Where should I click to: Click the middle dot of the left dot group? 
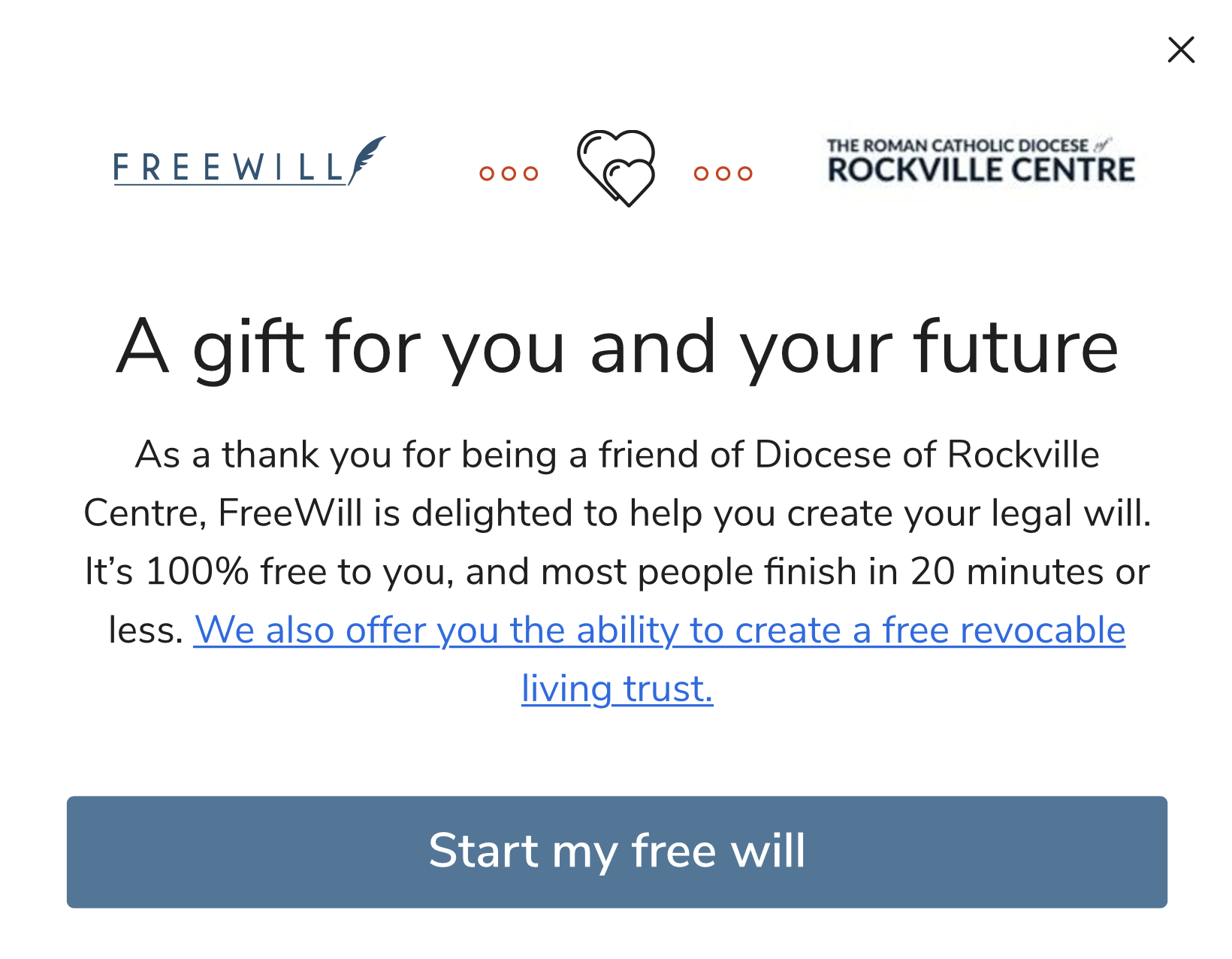tap(509, 174)
